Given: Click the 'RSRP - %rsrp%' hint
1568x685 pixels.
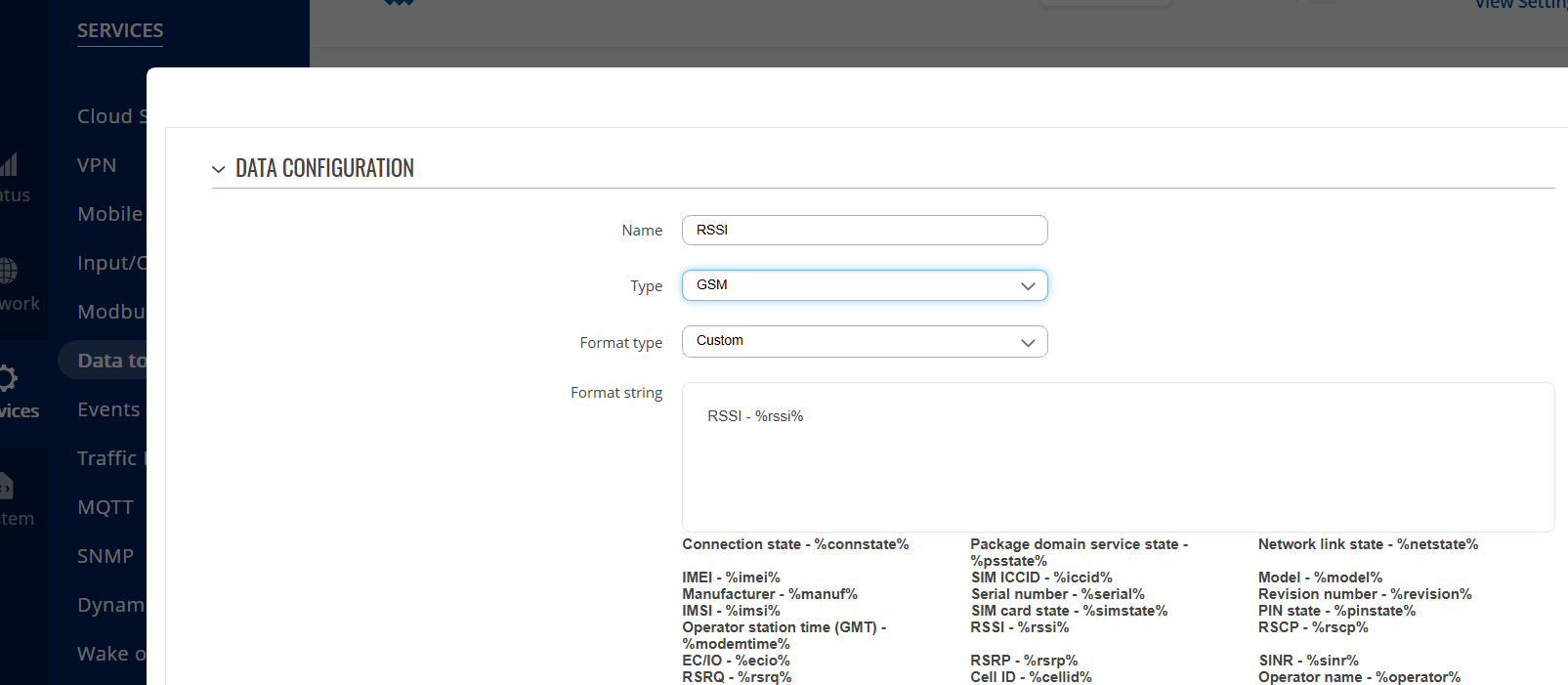Looking at the screenshot, I should pos(1024,661).
